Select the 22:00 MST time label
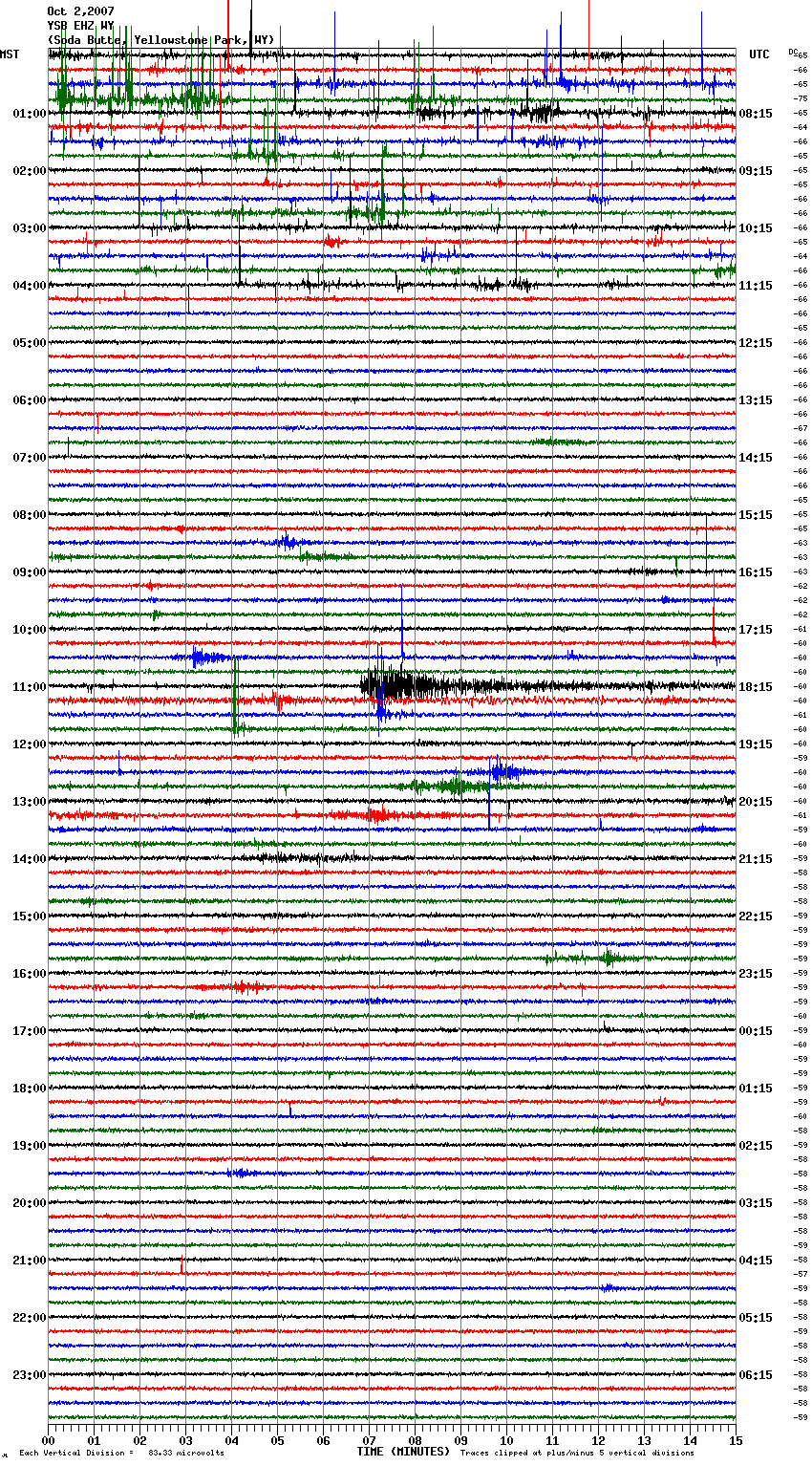This screenshot has width=812, height=1466. pos(30,1318)
